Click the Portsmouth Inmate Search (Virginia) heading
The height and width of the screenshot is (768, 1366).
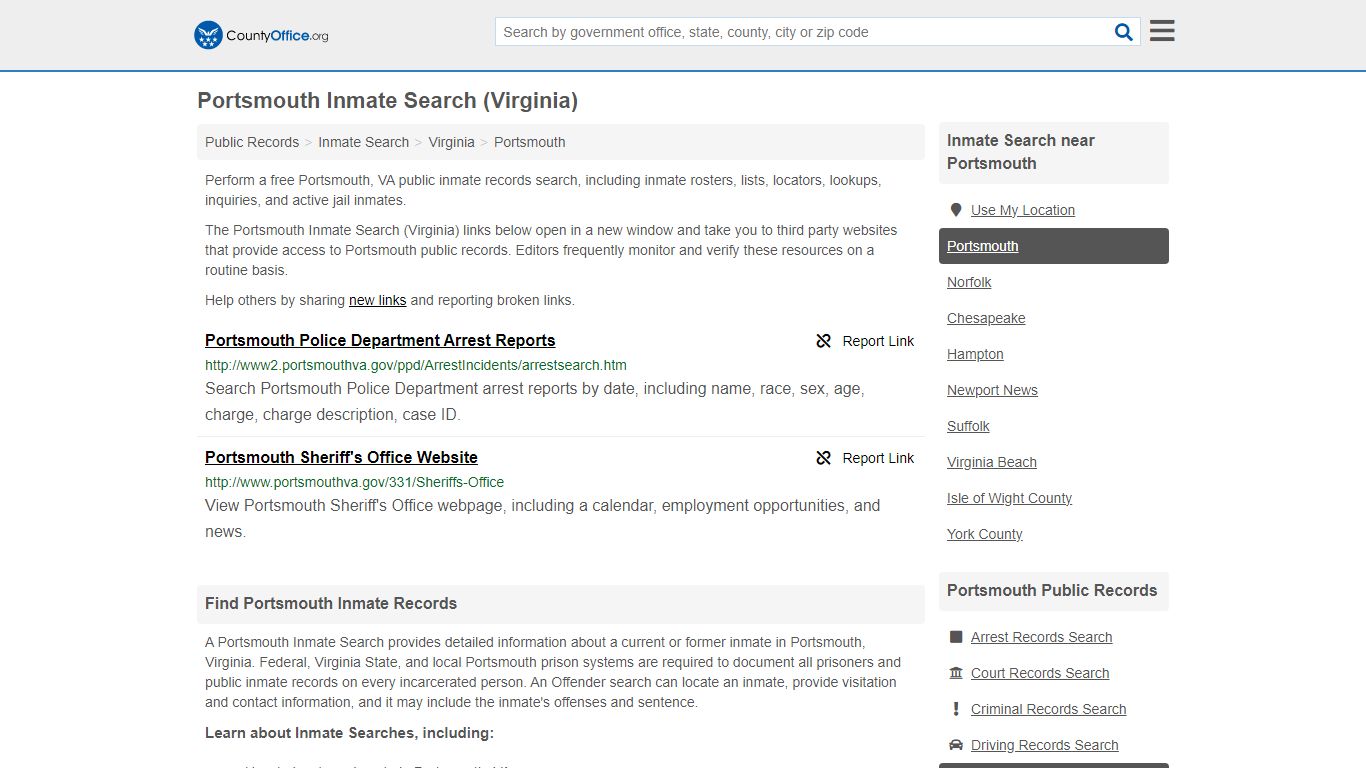[x=387, y=100]
